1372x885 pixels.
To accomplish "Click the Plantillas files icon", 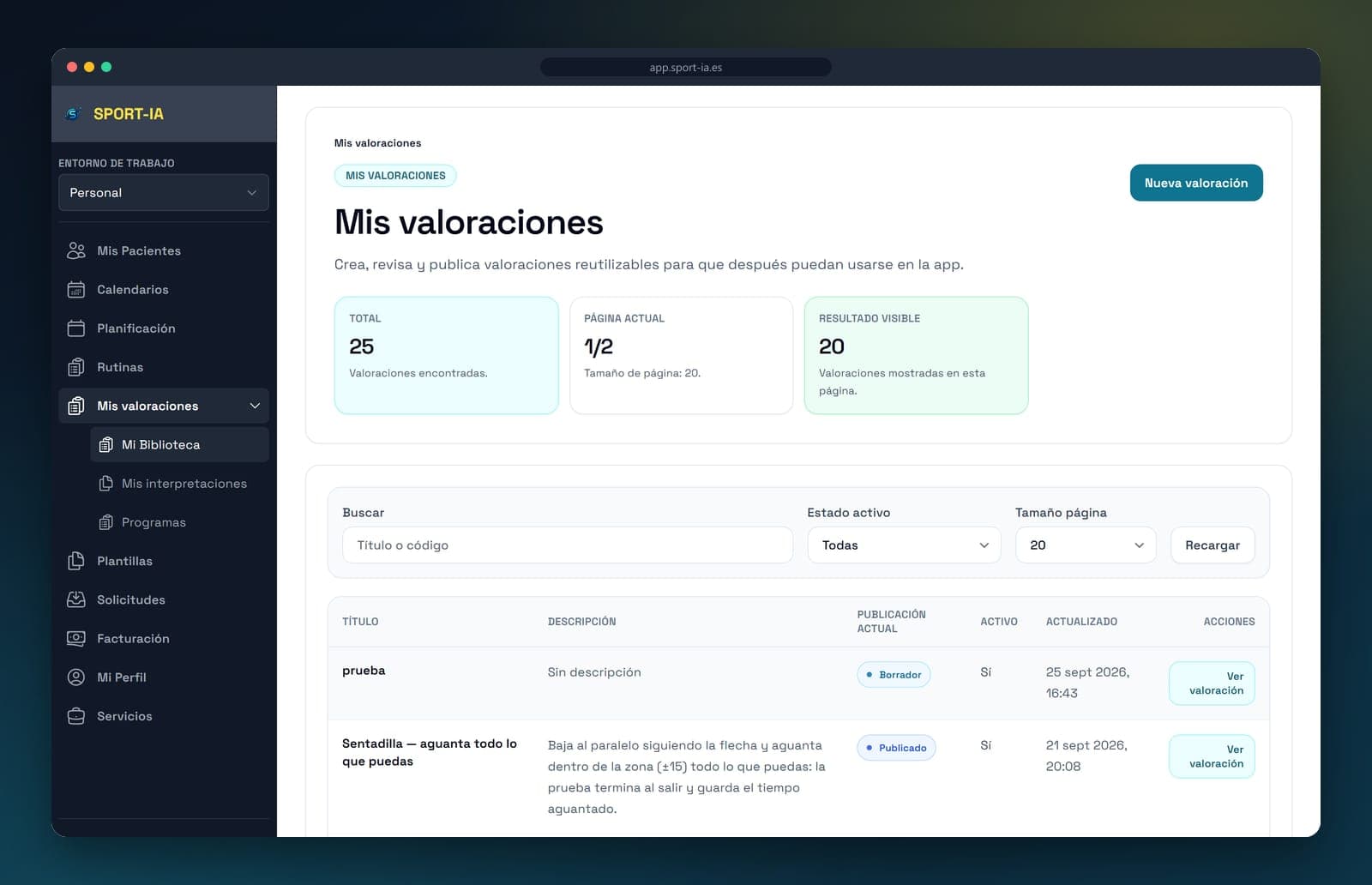I will (76, 561).
